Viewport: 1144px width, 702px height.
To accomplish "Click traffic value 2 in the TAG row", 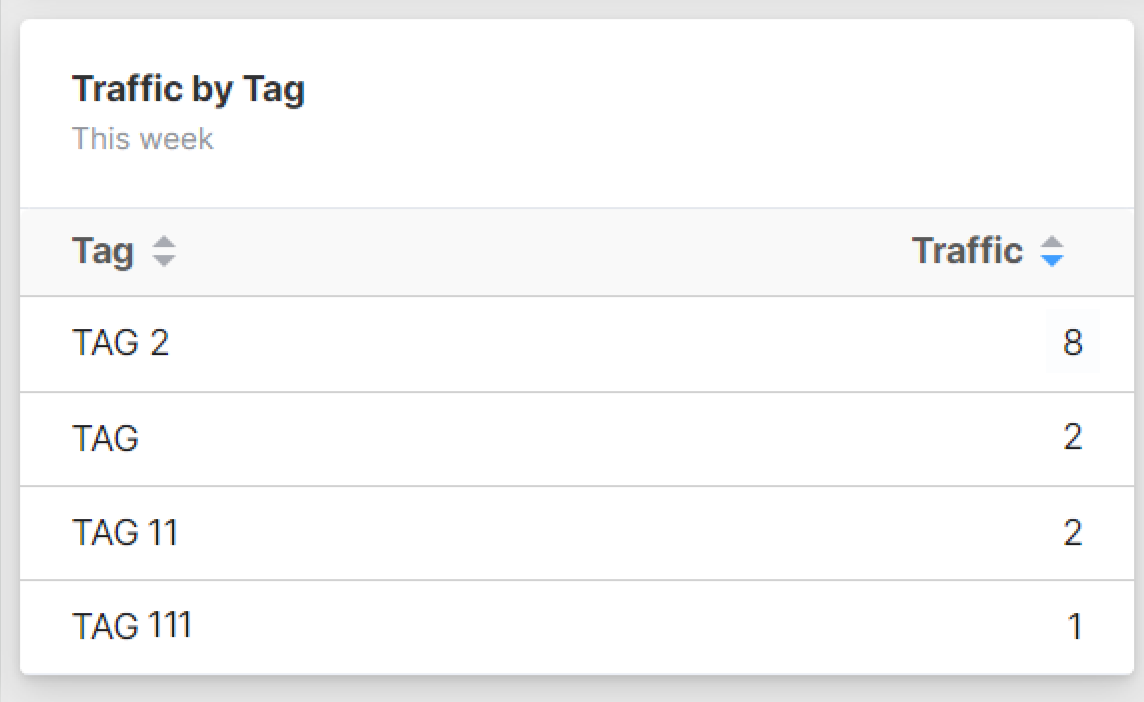I will 1073,438.
